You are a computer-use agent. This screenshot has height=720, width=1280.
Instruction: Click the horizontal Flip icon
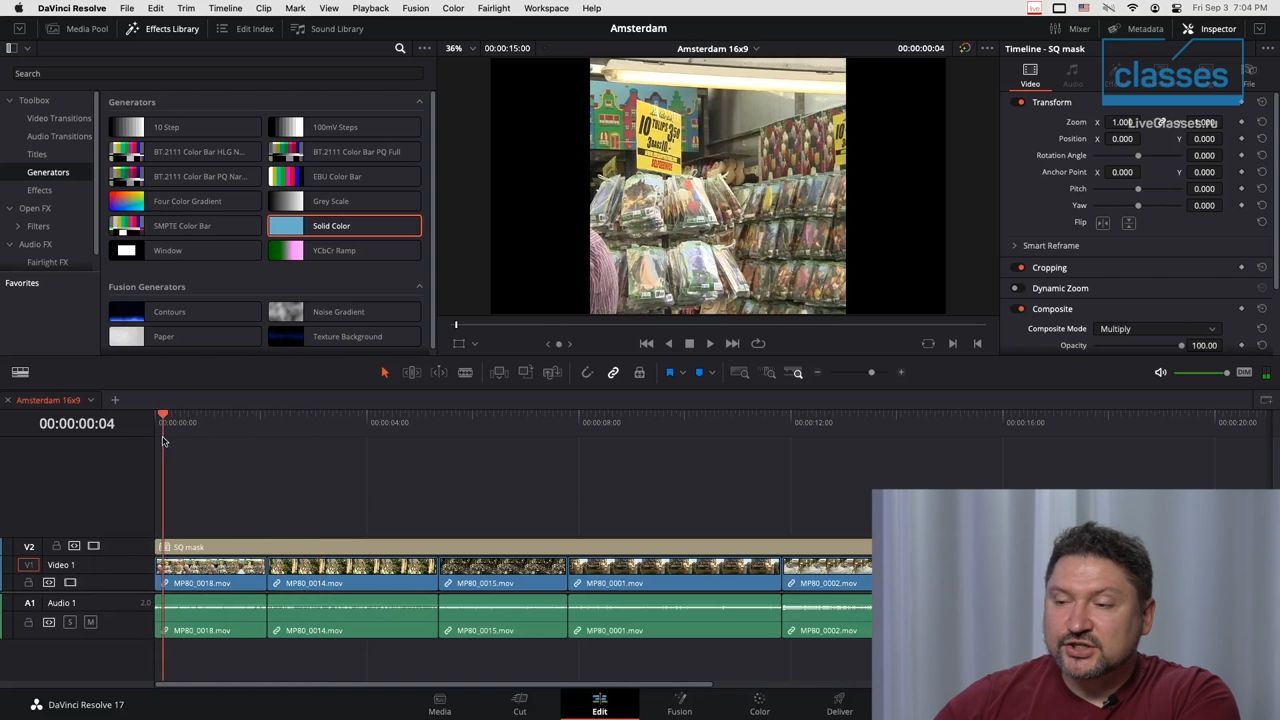point(1103,223)
